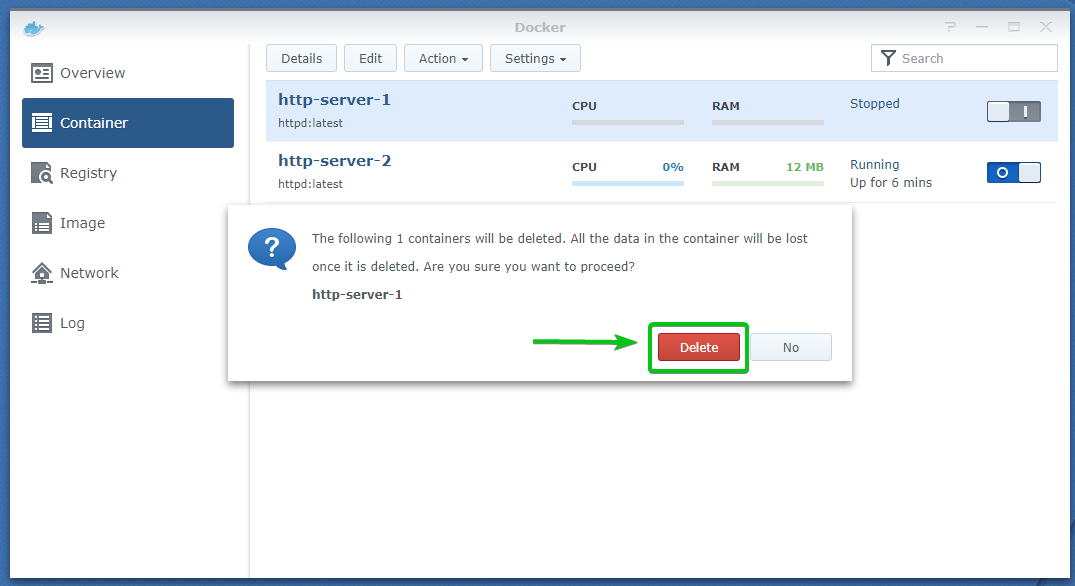1075x586 pixels.
Task: View the Log section
Action: 73,323
